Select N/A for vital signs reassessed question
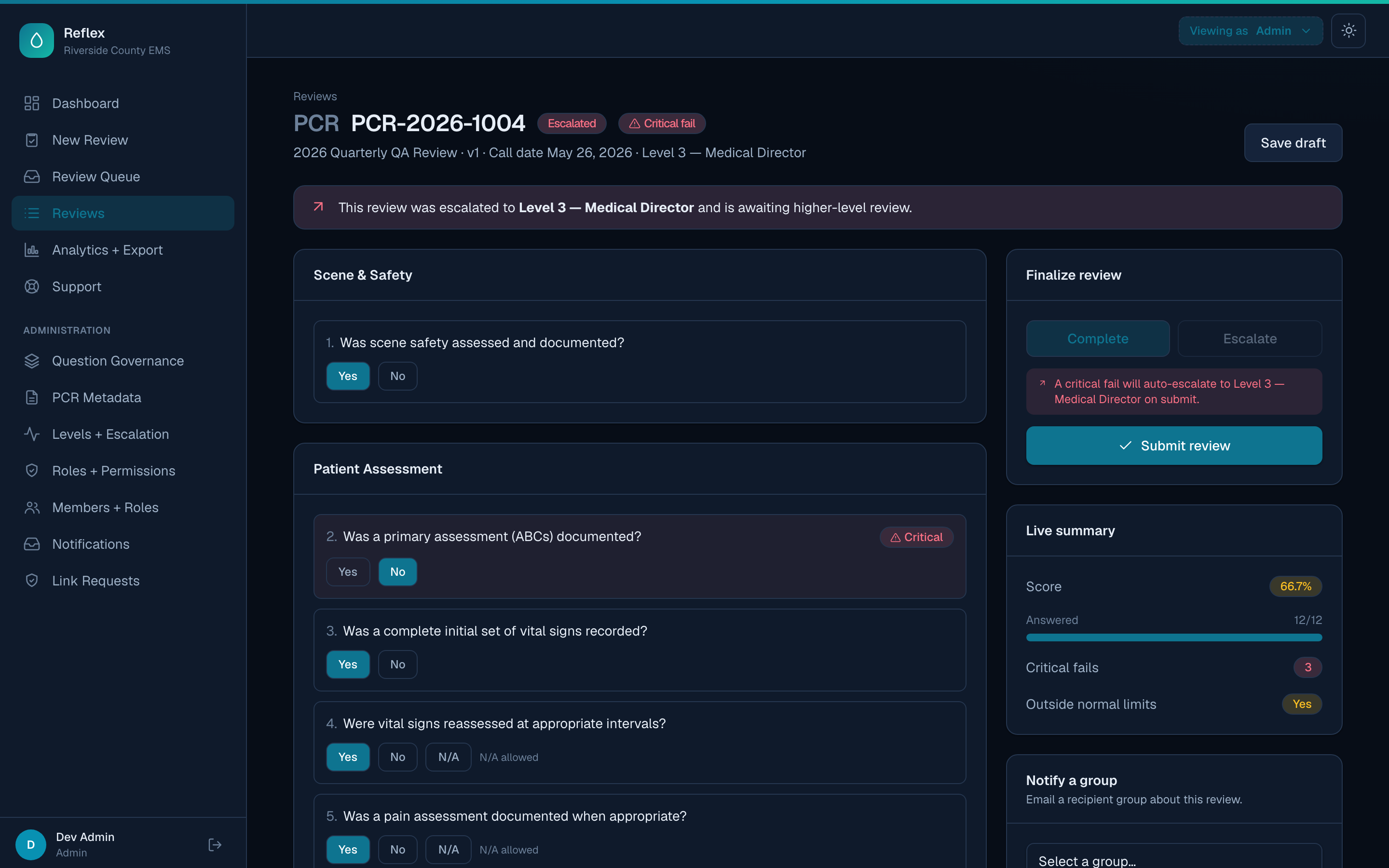 448,757
